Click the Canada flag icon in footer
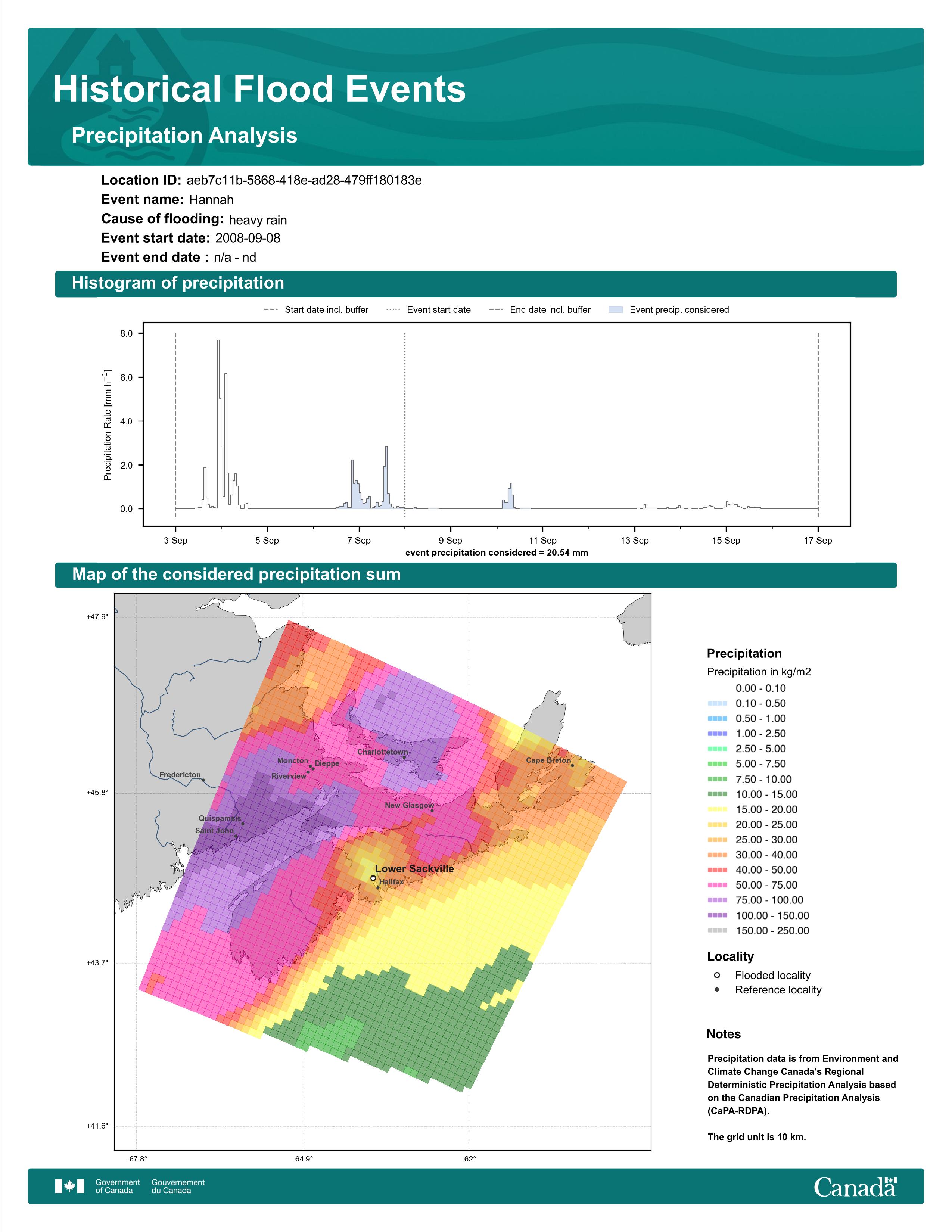 tap(69, 1186)
